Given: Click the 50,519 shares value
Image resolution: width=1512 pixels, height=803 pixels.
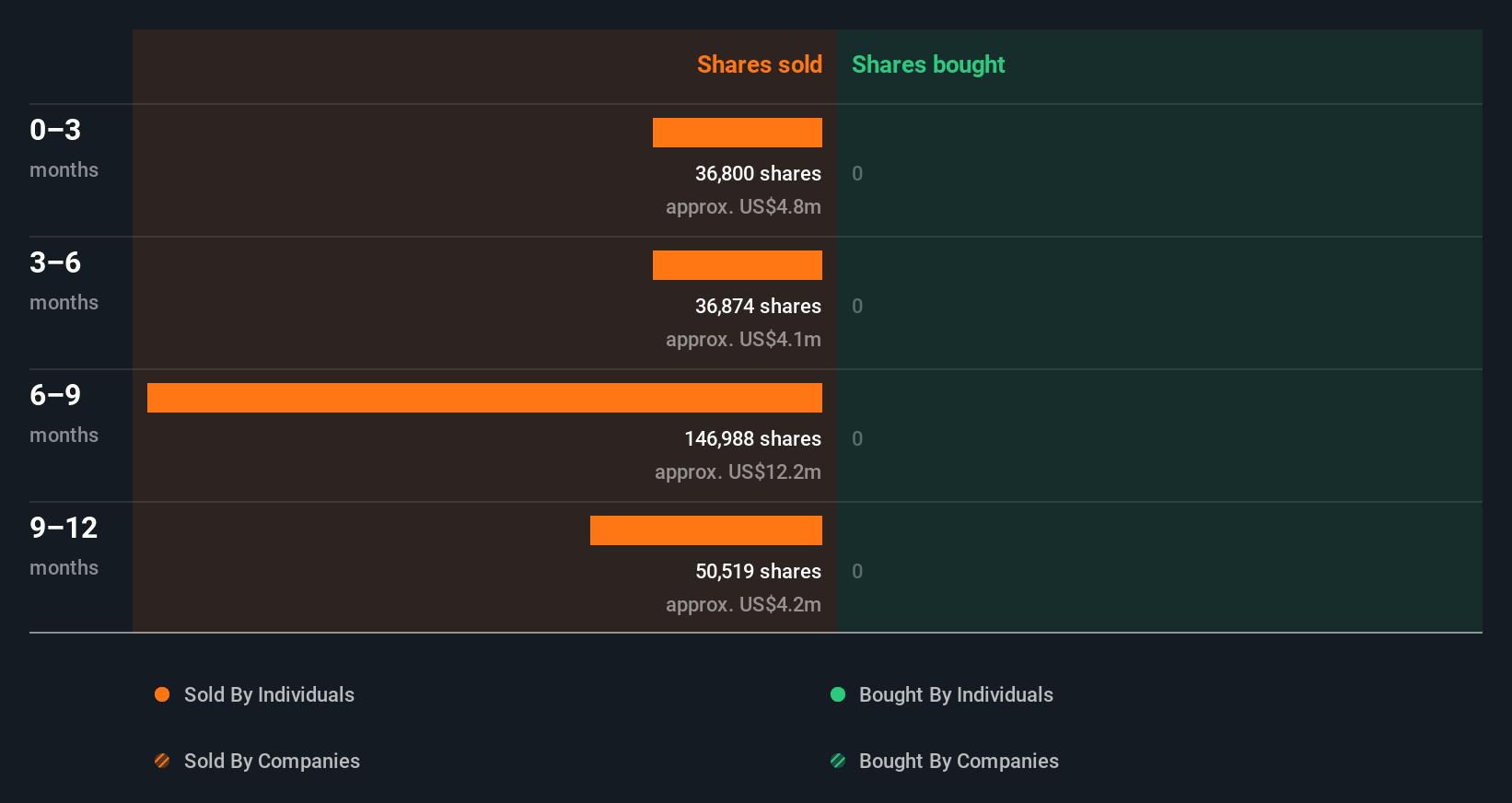Looking at the screenshot, I should click(758, 571).
